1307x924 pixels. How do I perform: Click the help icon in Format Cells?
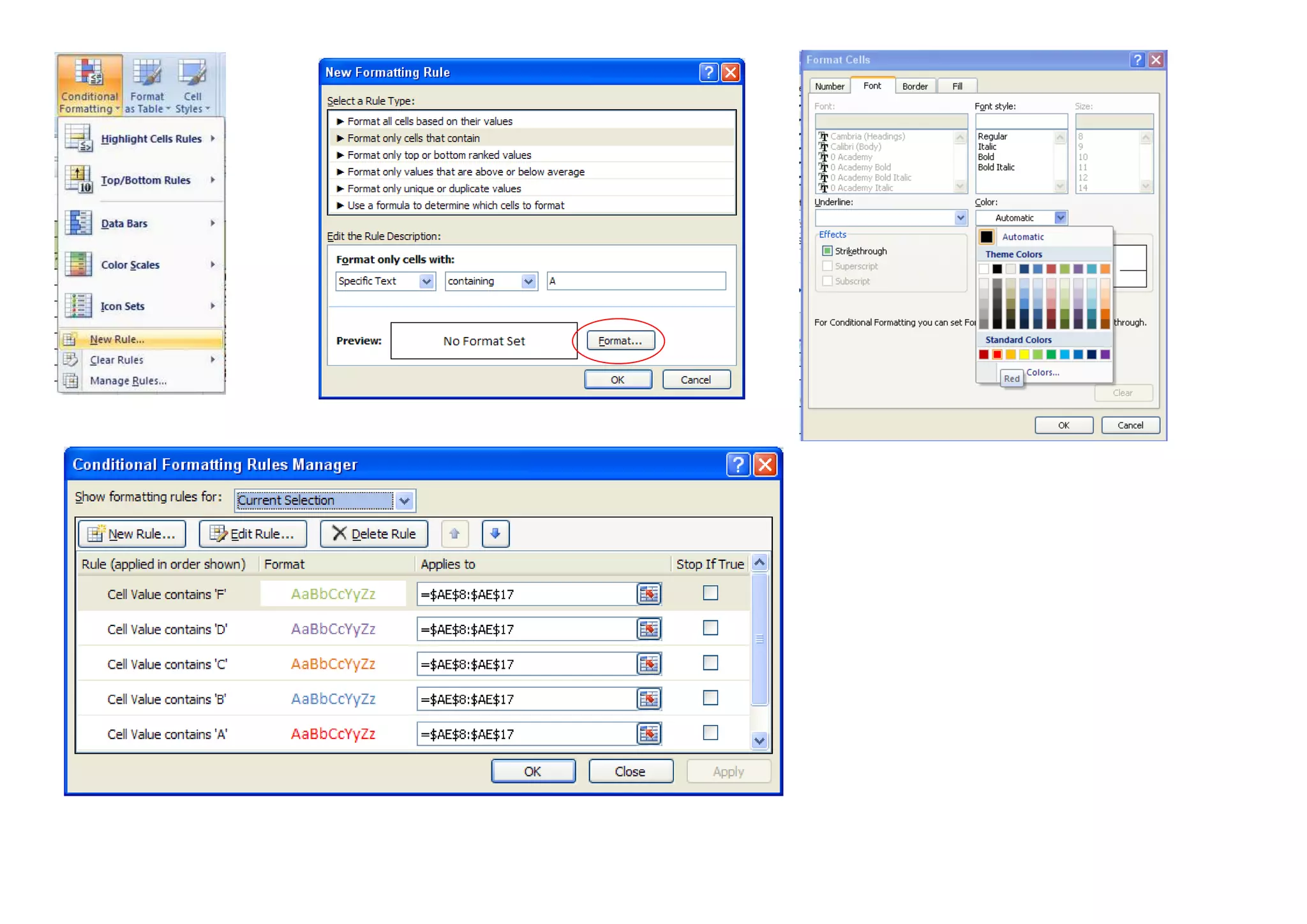[1137, 59]
